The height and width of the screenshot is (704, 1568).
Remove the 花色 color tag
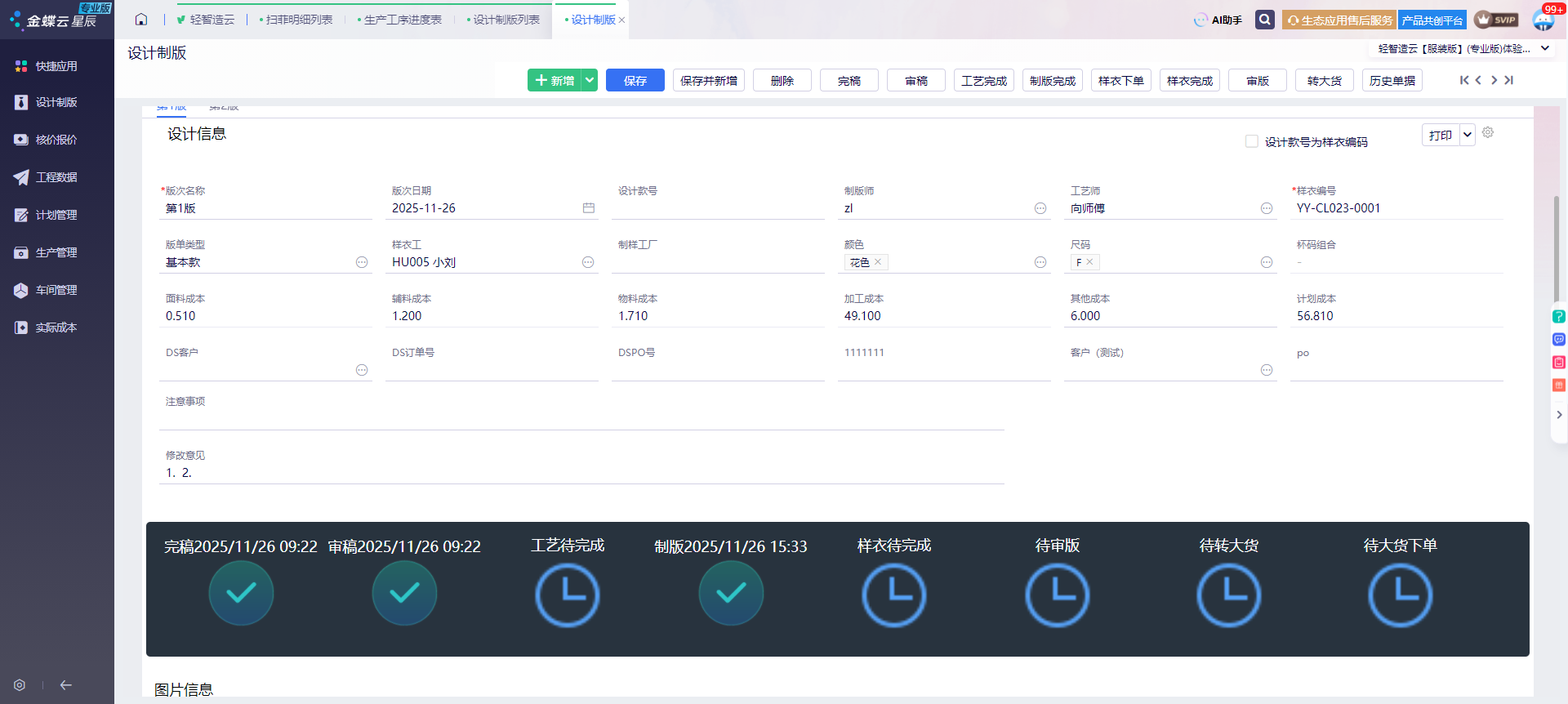(x=878, y=262)
